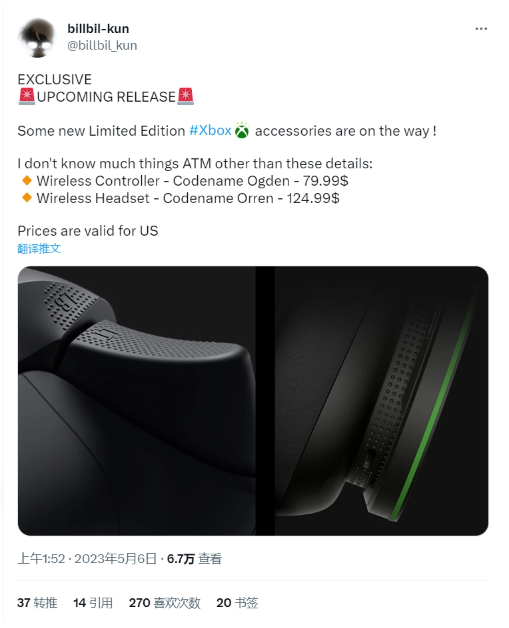
Task: View the 270 喜欢次数 likes list
Action: [x=165, y=603]
